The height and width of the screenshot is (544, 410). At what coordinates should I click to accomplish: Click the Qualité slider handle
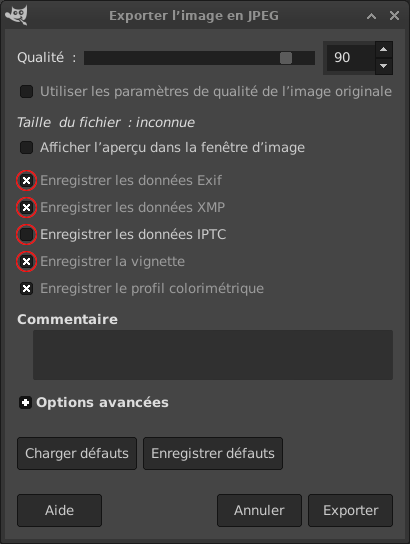[x=286, y=58]
